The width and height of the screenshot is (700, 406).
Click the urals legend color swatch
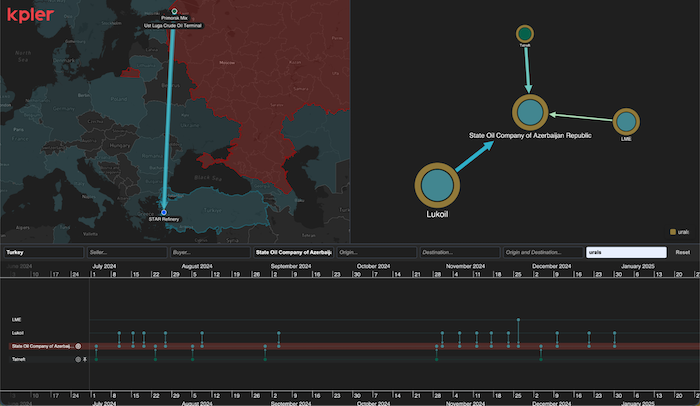[x=673, y=232]
